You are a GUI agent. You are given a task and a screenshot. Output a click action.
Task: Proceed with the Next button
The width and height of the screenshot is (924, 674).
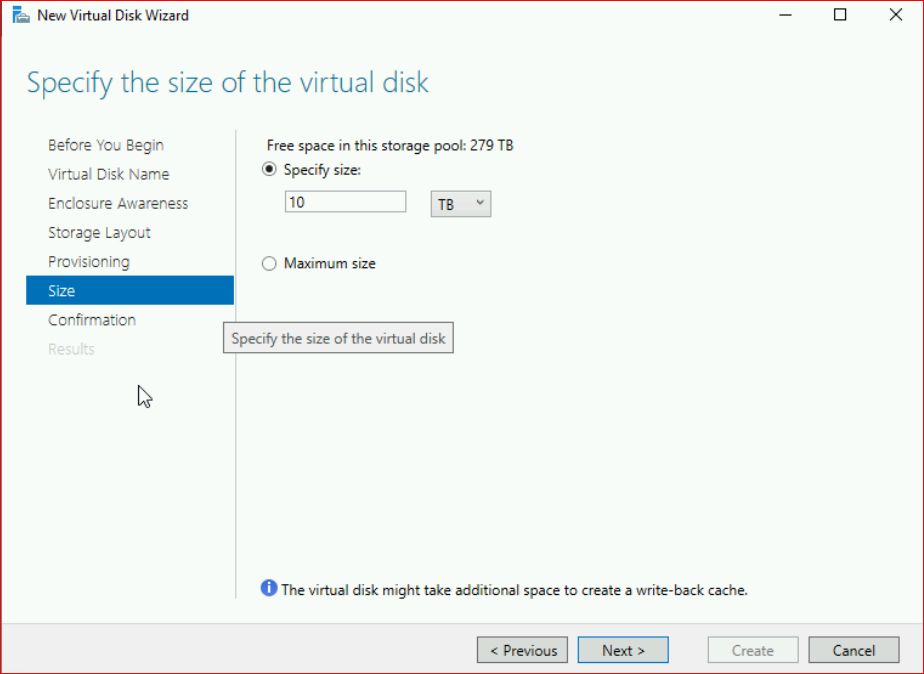[622, 650]
